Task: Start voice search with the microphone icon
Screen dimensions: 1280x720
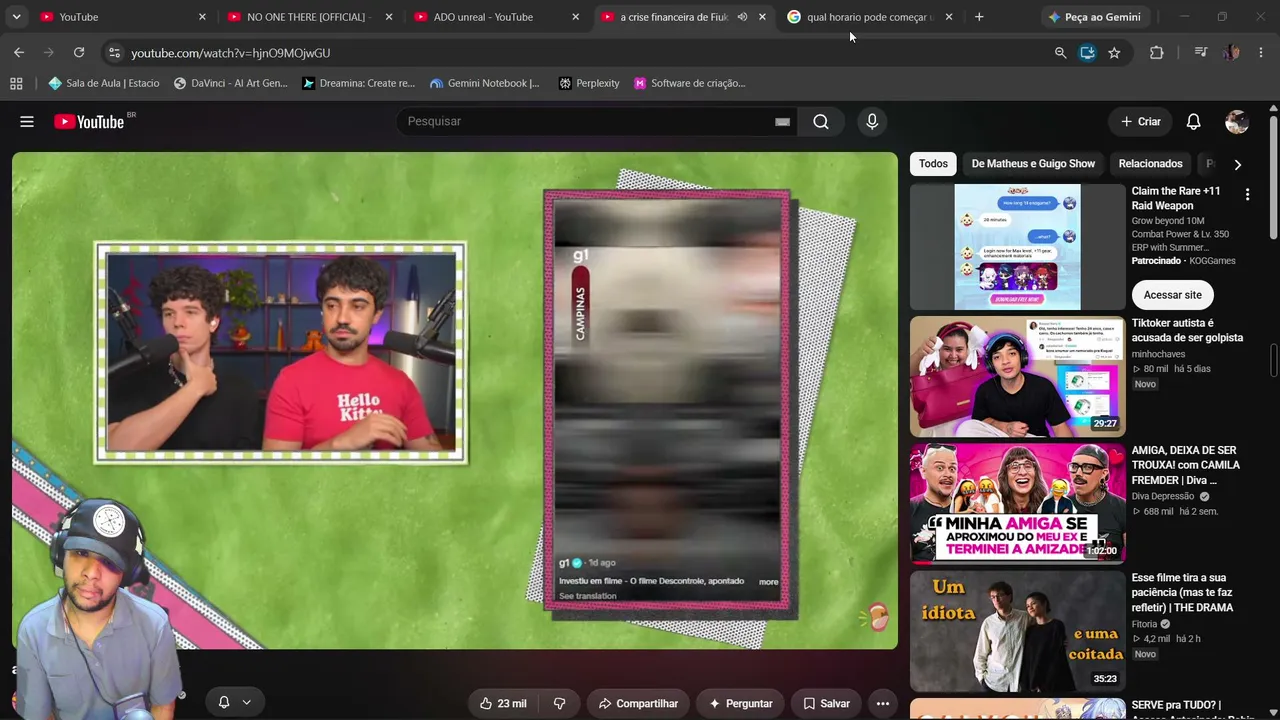Action: pyautogui.click(x=872, y=121)
